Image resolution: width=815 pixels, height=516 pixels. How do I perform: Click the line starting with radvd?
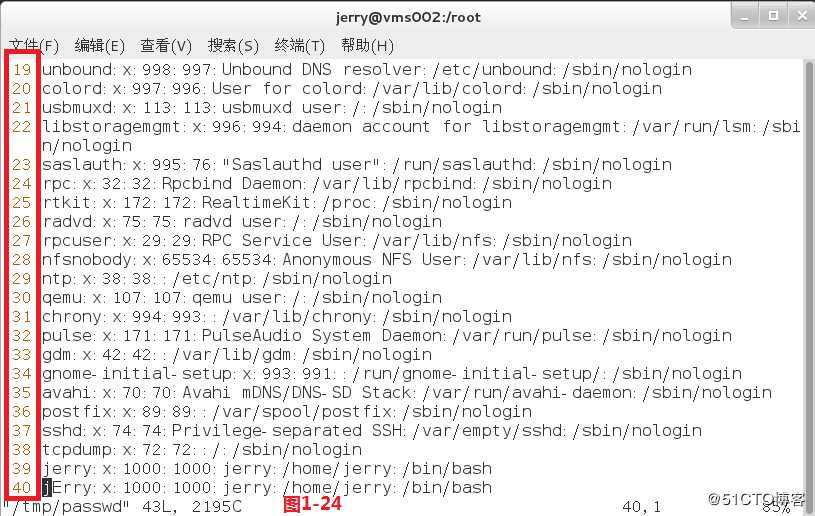coord(242,221)
